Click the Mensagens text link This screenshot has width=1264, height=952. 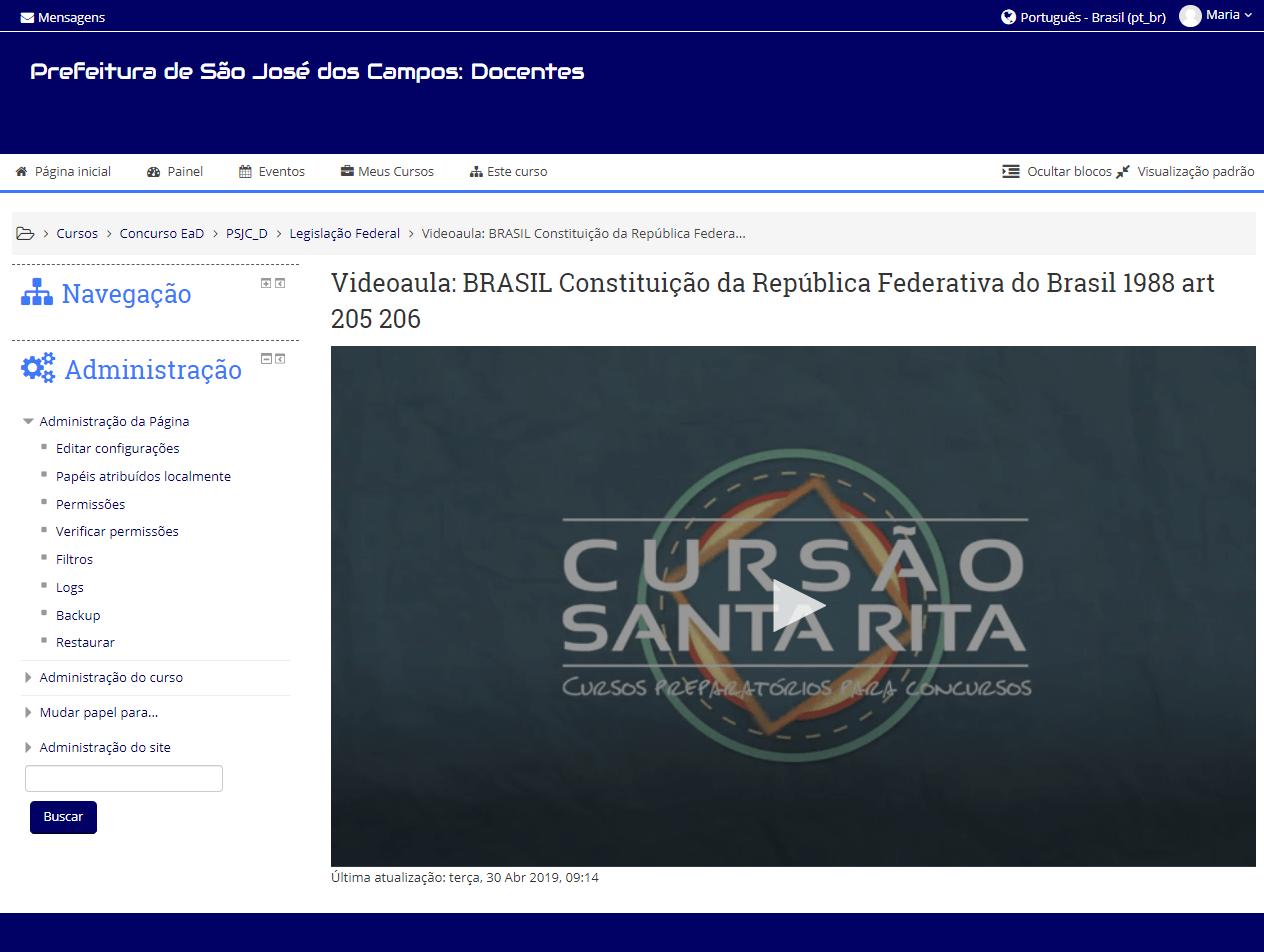coord(71,17)
